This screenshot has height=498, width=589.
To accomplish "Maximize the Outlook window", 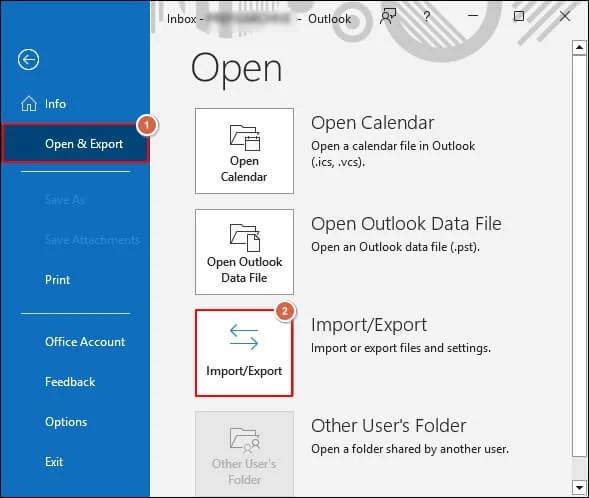I will pyautogui.click(x=519, y=16).
